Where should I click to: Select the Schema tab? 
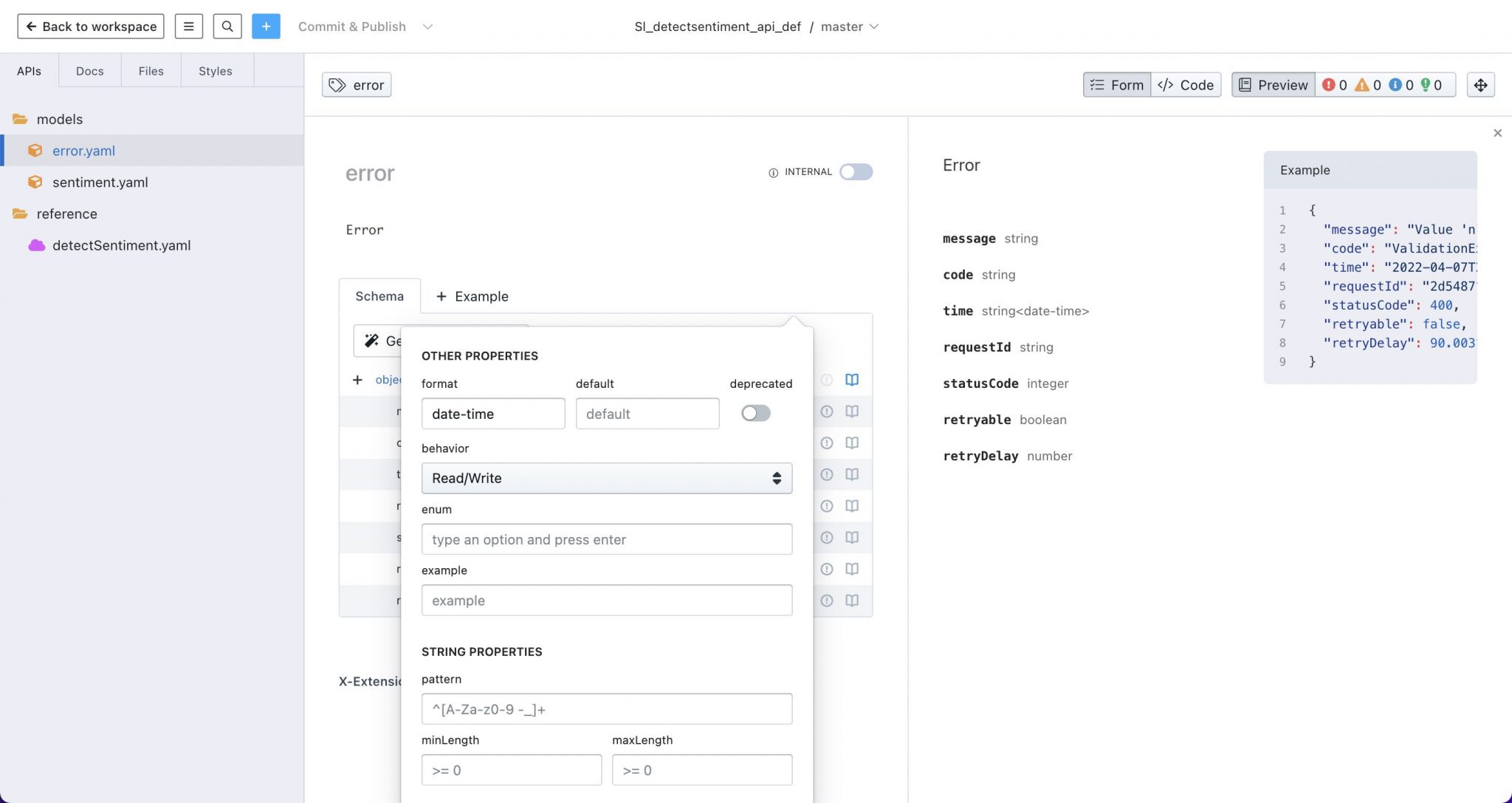[x=379, y=295]
